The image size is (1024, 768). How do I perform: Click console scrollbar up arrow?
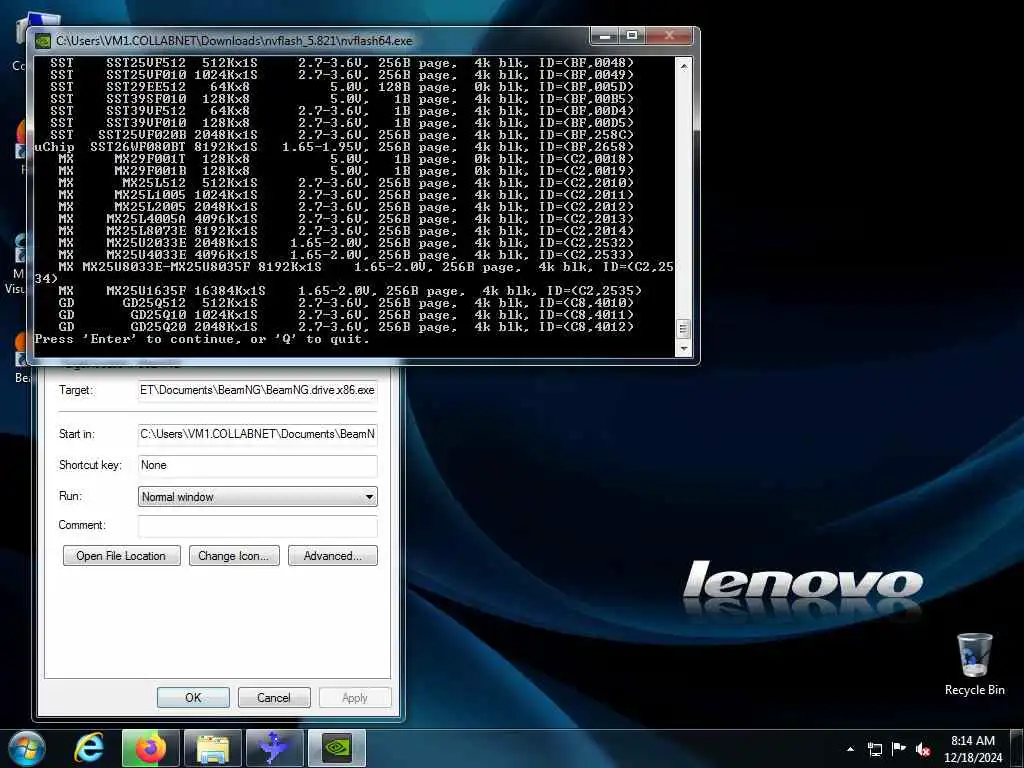(x=684, y=66)
